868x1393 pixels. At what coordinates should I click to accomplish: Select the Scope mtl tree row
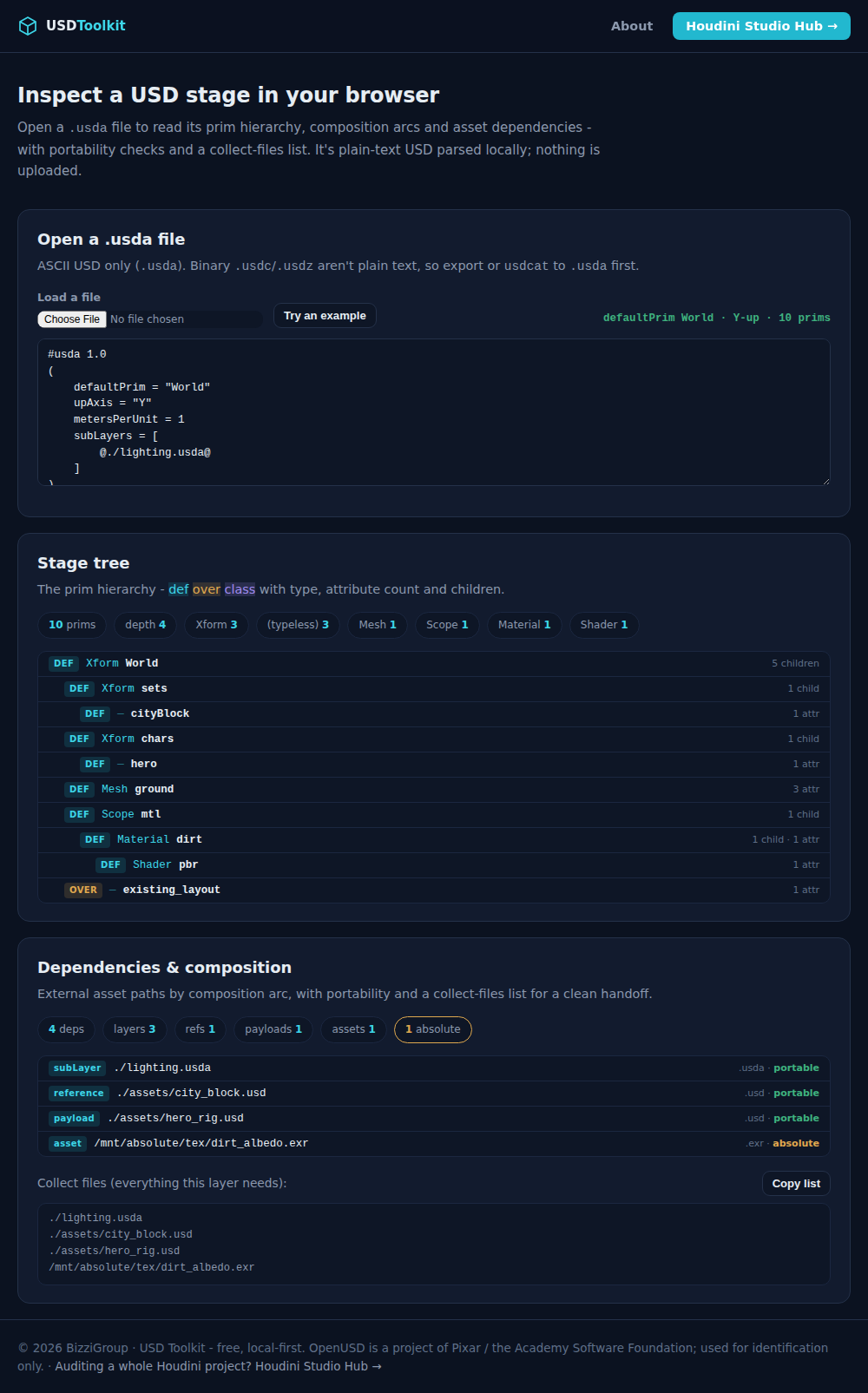(x=434, y=815)
